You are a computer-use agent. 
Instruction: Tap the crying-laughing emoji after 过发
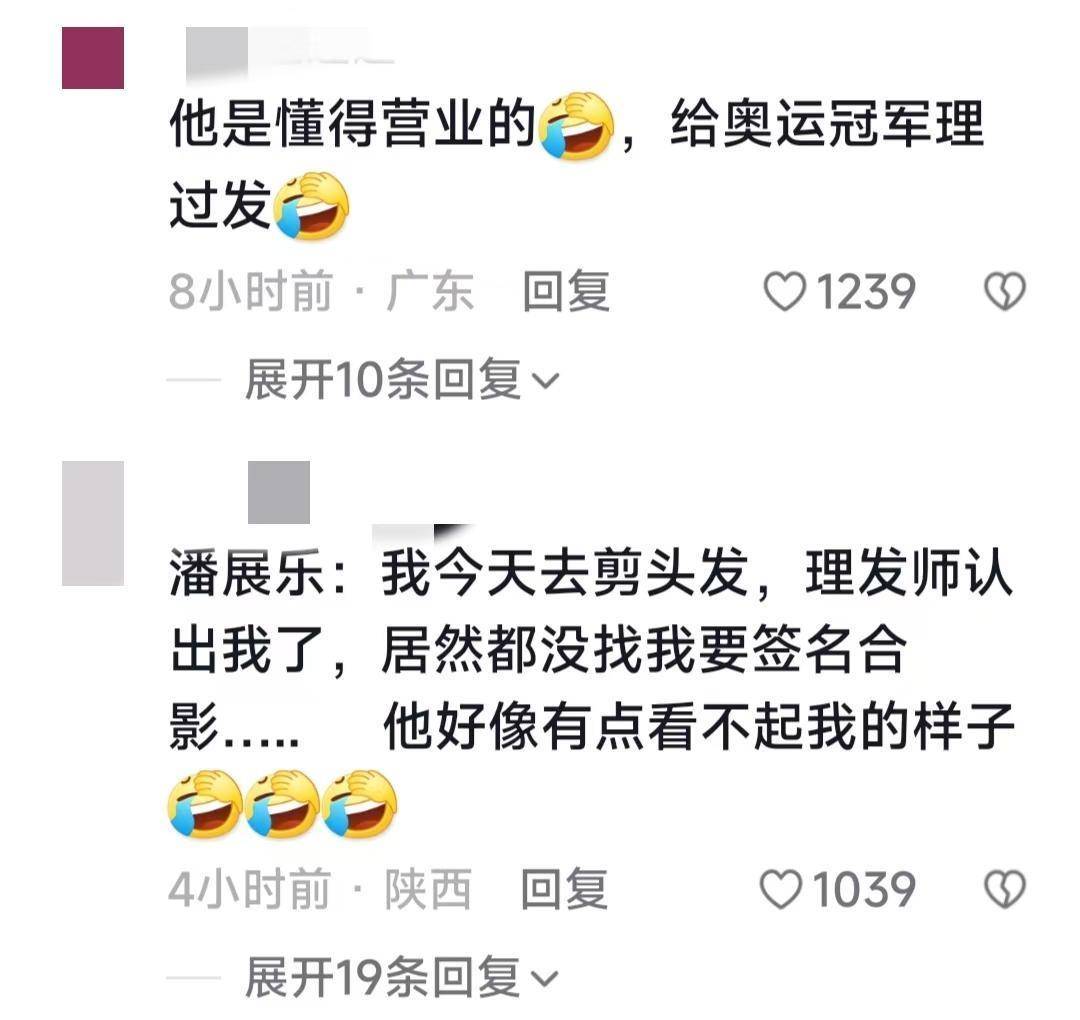311,205
